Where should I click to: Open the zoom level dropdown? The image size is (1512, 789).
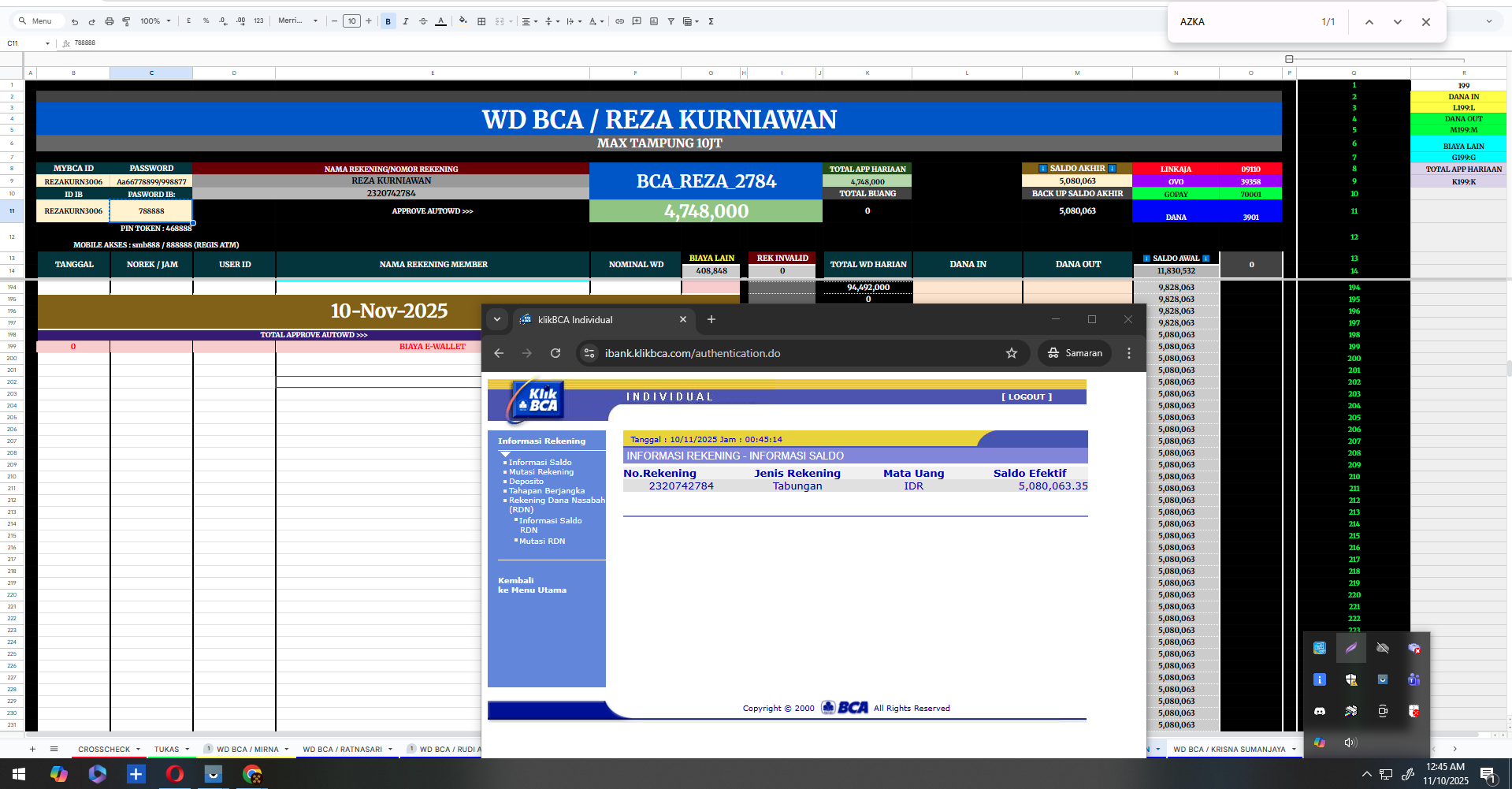coord(155,21)
